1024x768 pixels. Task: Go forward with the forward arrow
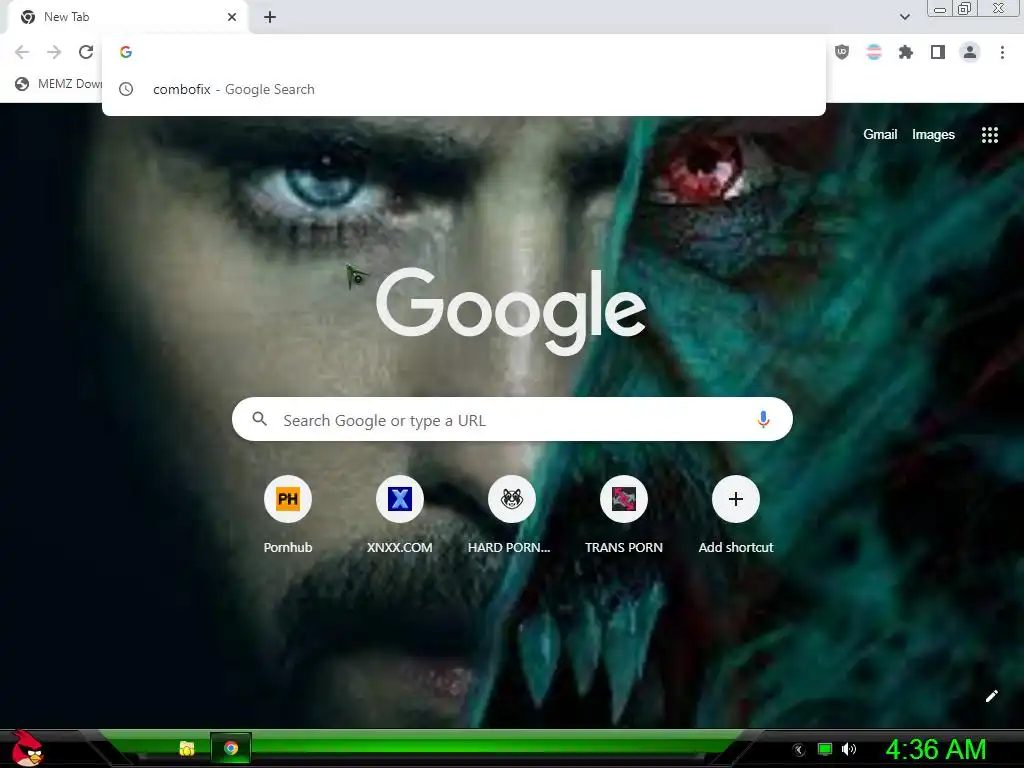(54, 52)
